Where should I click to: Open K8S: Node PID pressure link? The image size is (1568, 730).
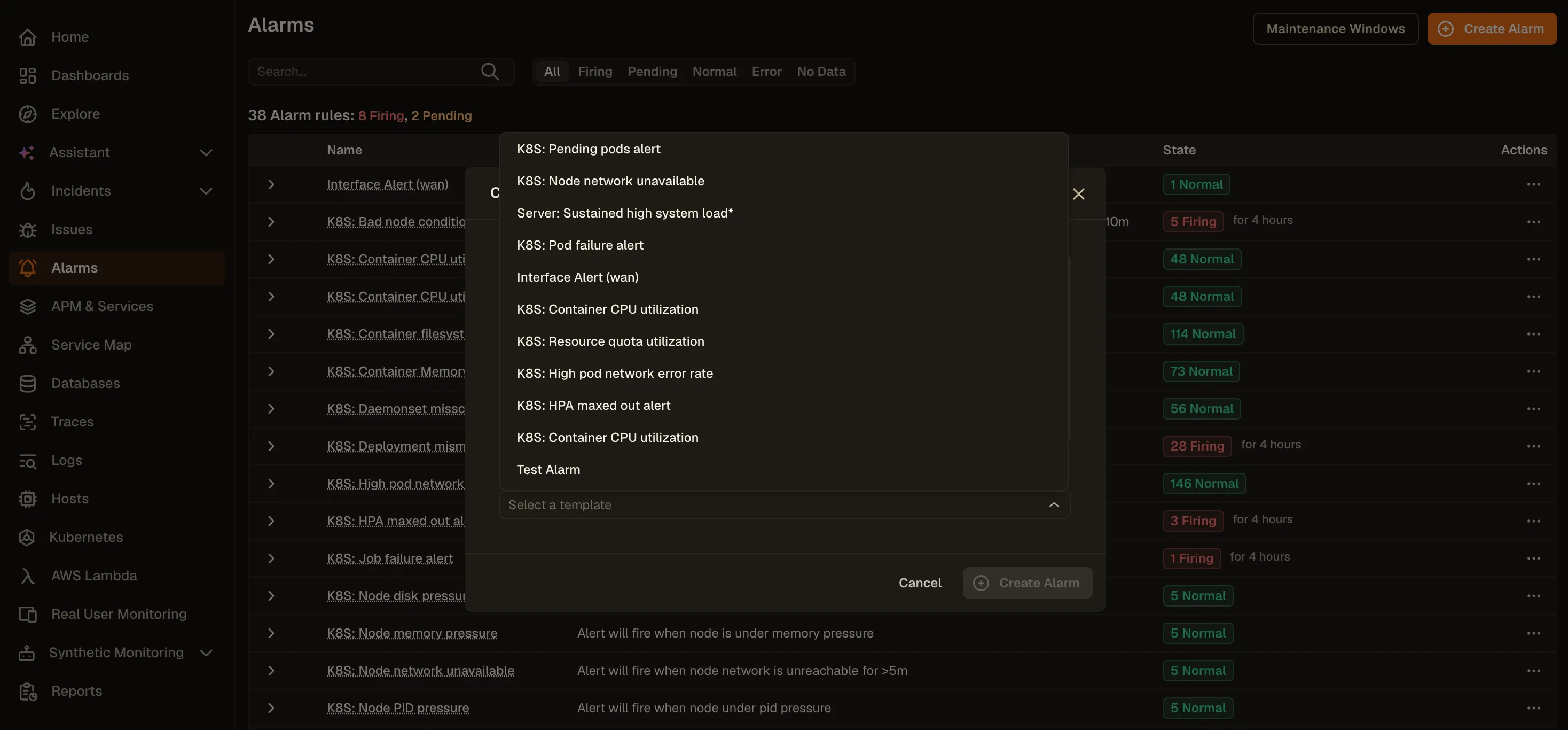(x=397, y=708)
